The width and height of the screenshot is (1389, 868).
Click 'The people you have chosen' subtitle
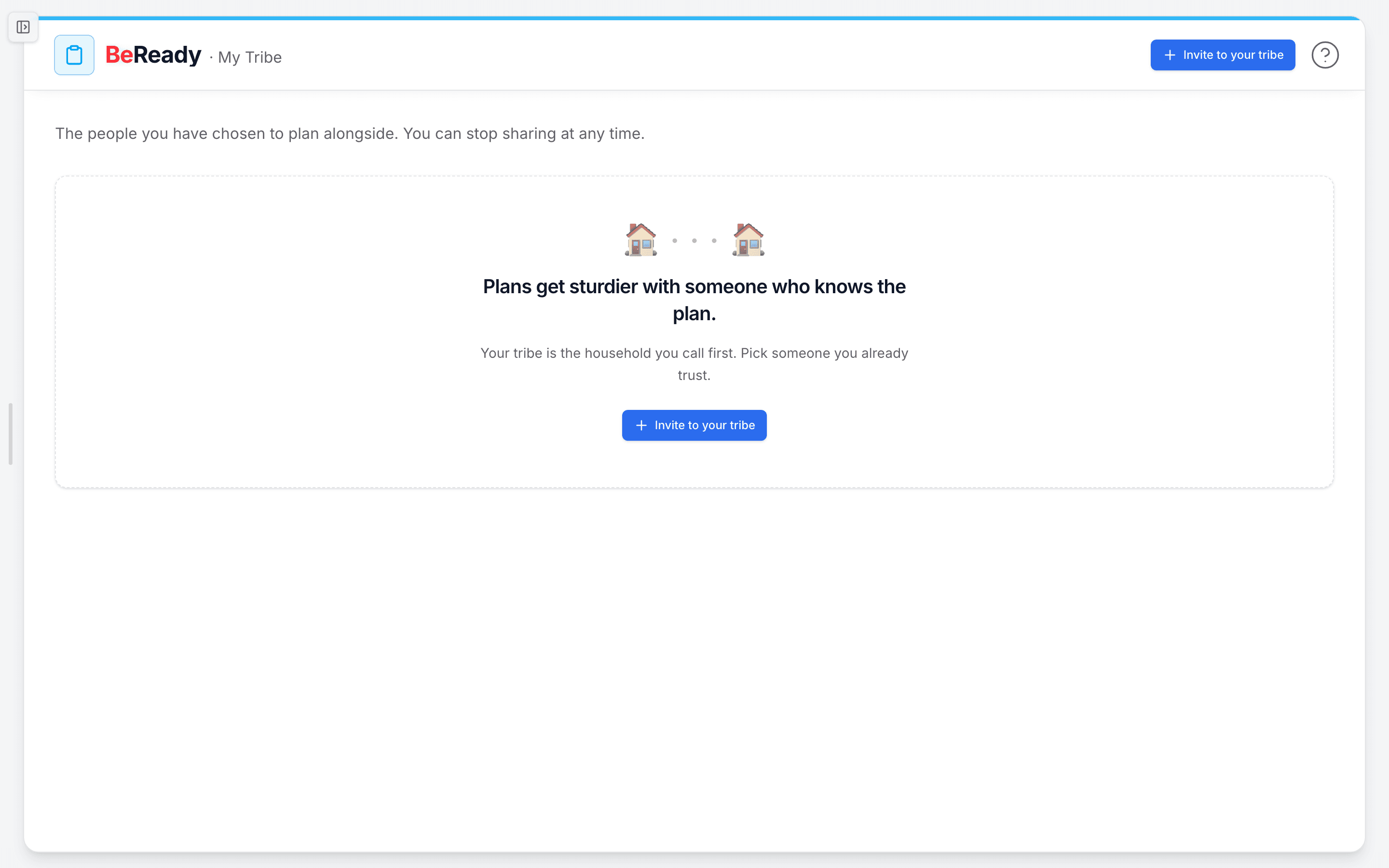[350, 134]
